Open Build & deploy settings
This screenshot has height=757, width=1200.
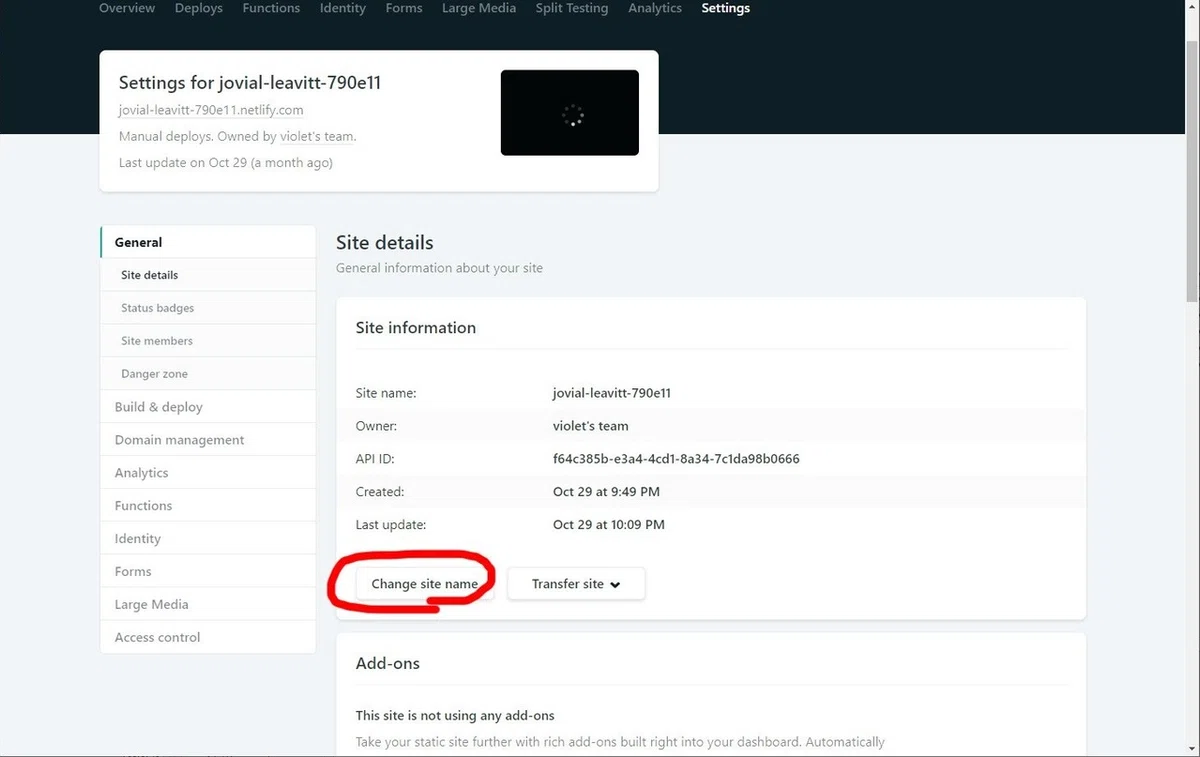(x=208, y=407)
